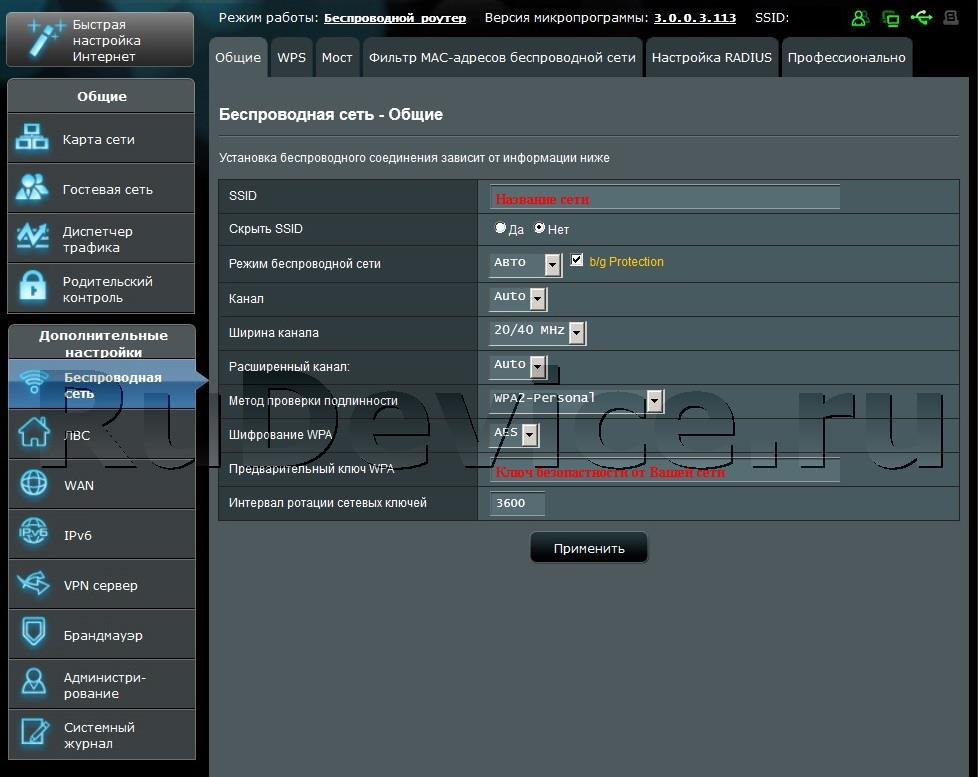Click the system log notepad icon

34,732
